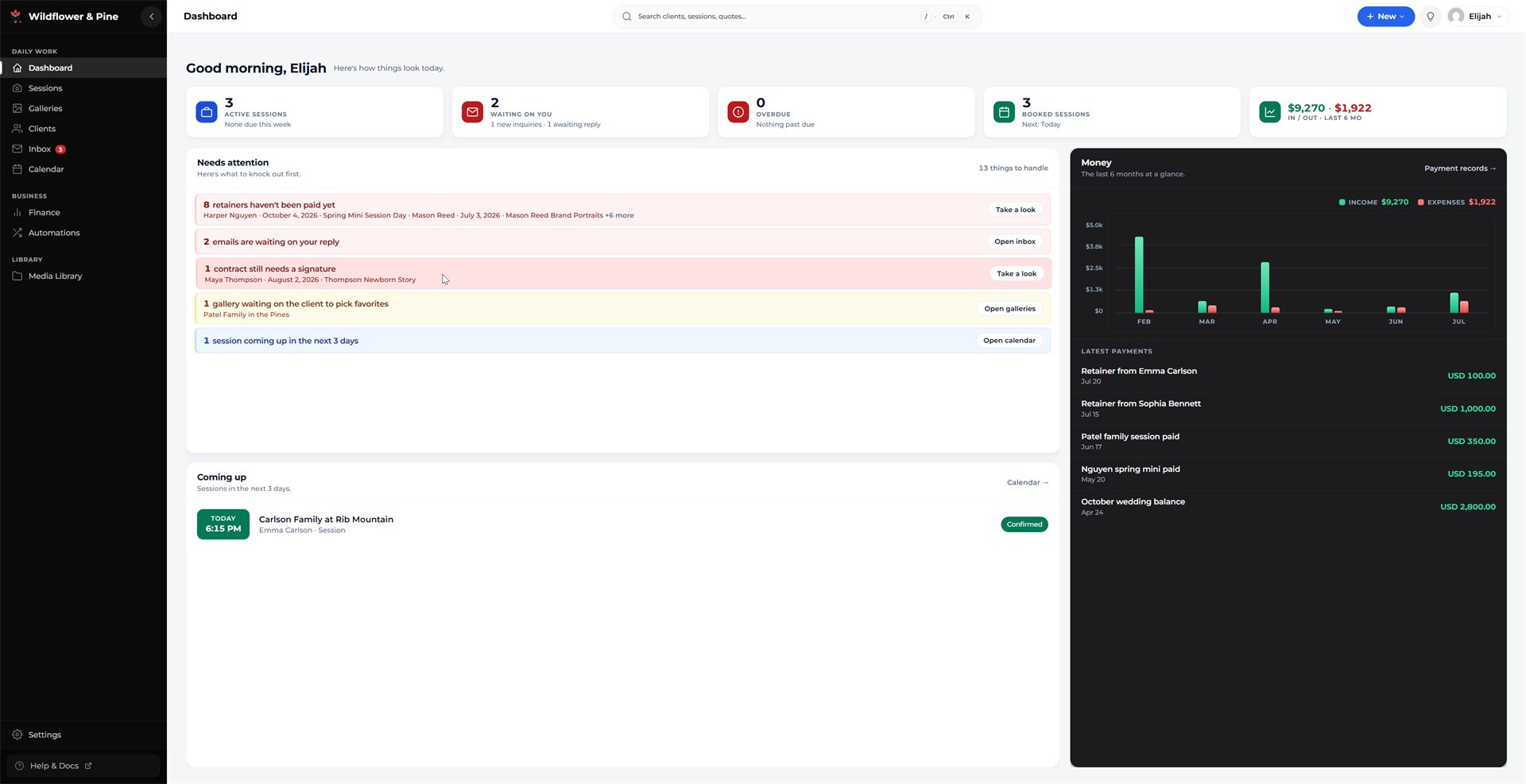Screen dimensions: 1526x784
Task: Open the New dropdown button
Action: (1385, 16)
